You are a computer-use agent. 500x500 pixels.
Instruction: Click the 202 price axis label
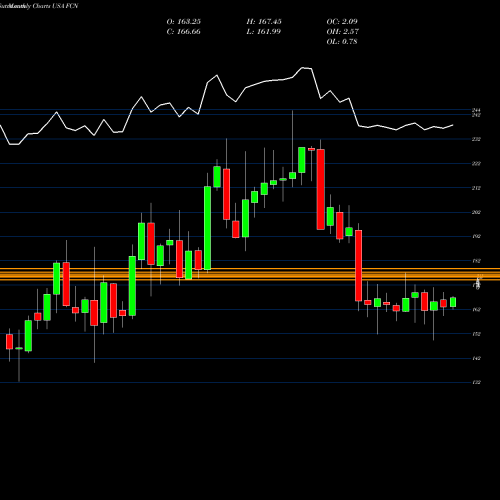tap(476, 212)
